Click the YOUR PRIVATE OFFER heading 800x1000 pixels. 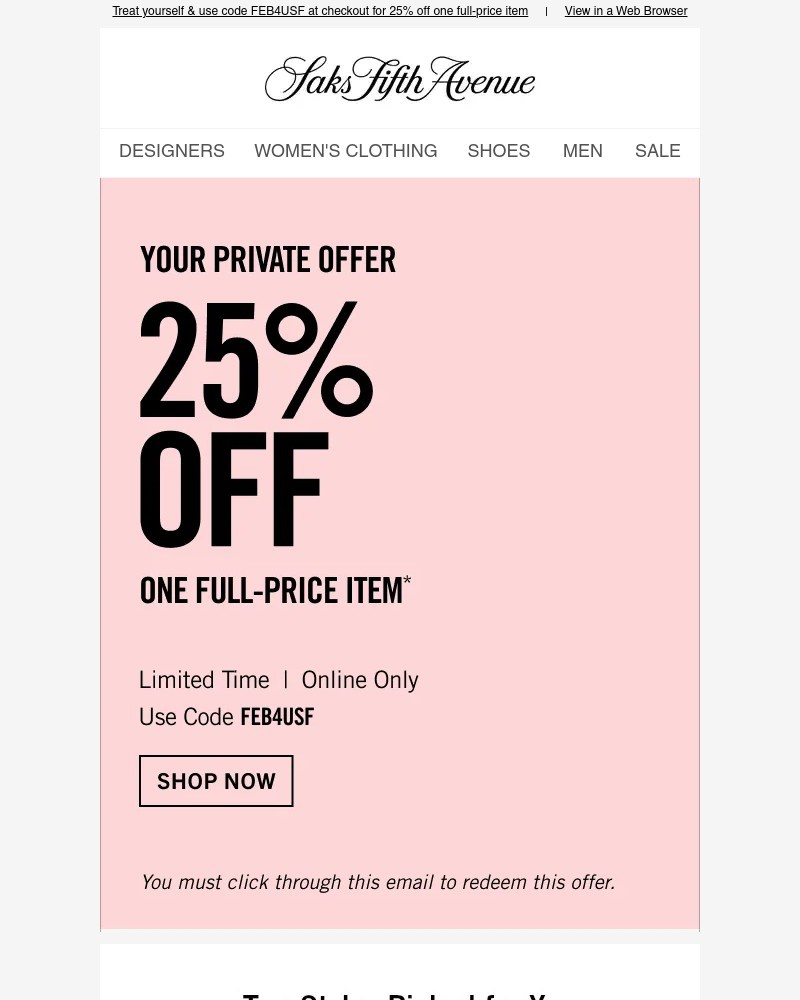point(267,259)
